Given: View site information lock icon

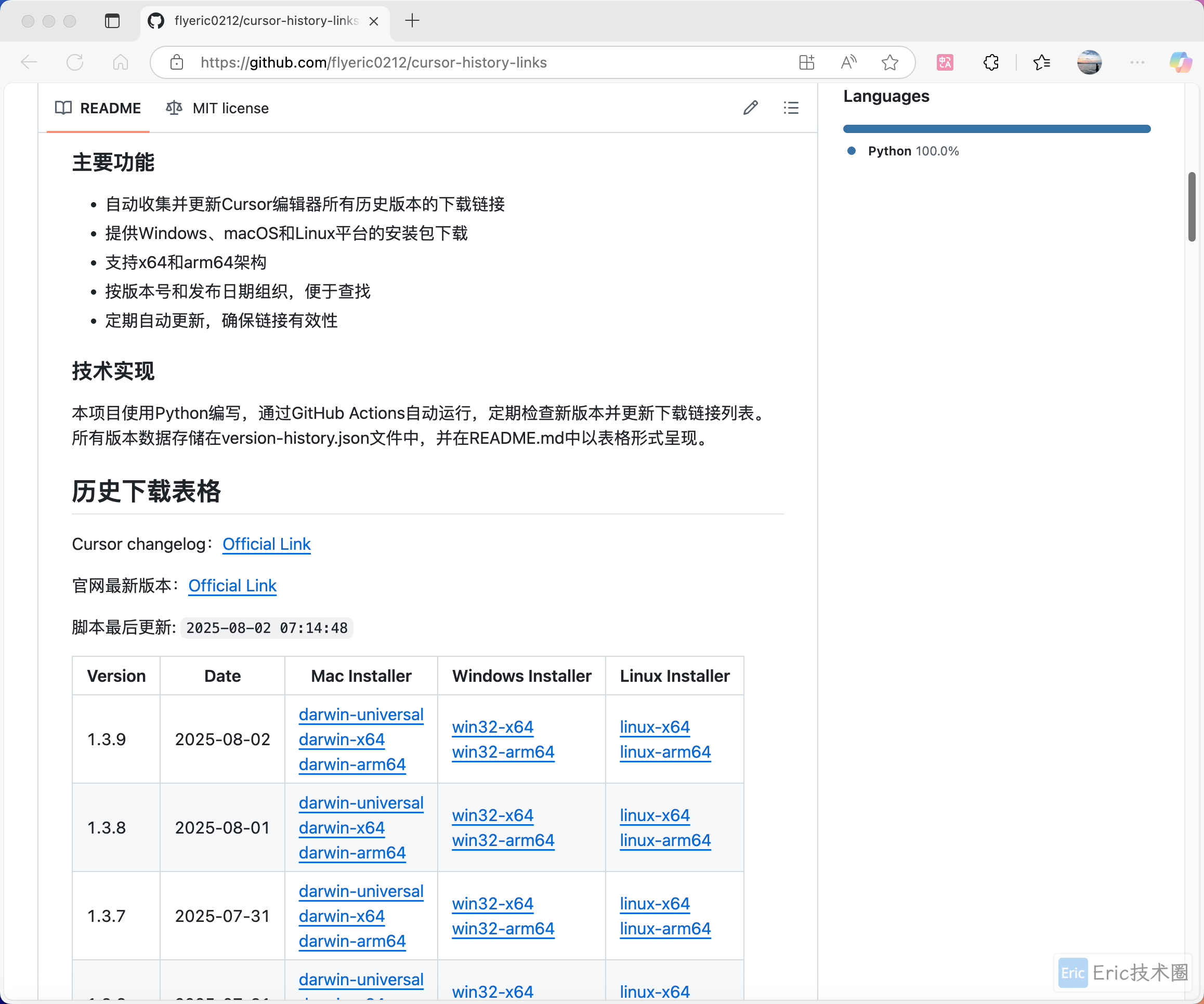Looking at the screenshot, I should point(177,62).
